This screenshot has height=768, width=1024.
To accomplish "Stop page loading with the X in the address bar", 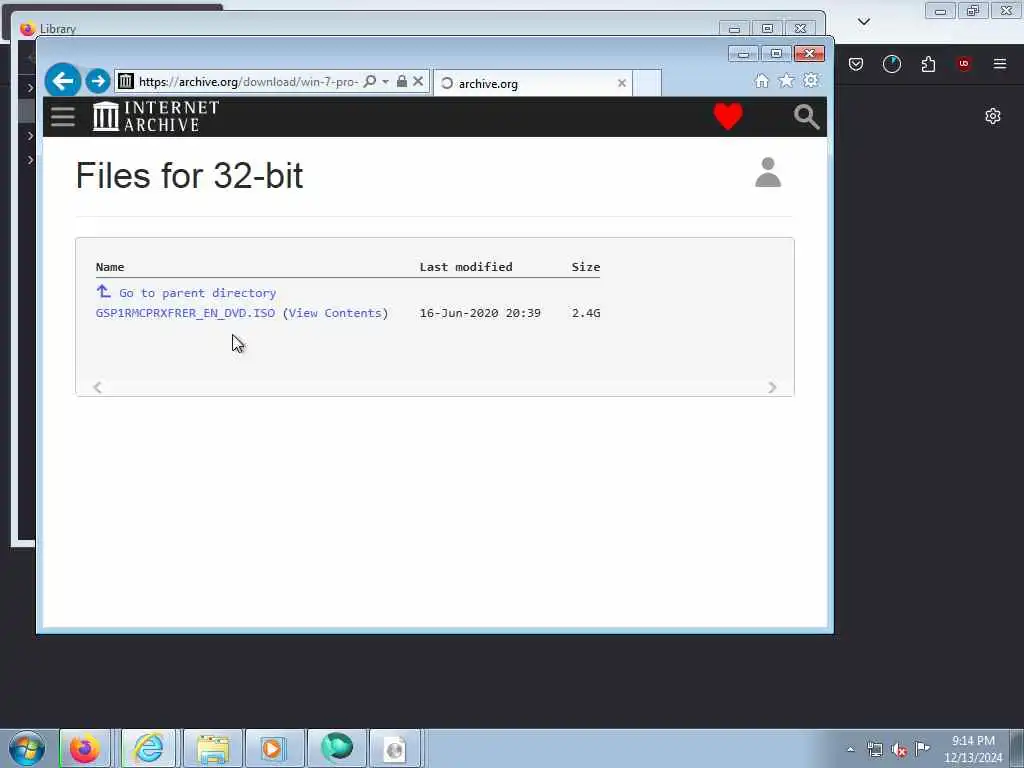I will tap(418, 81).
